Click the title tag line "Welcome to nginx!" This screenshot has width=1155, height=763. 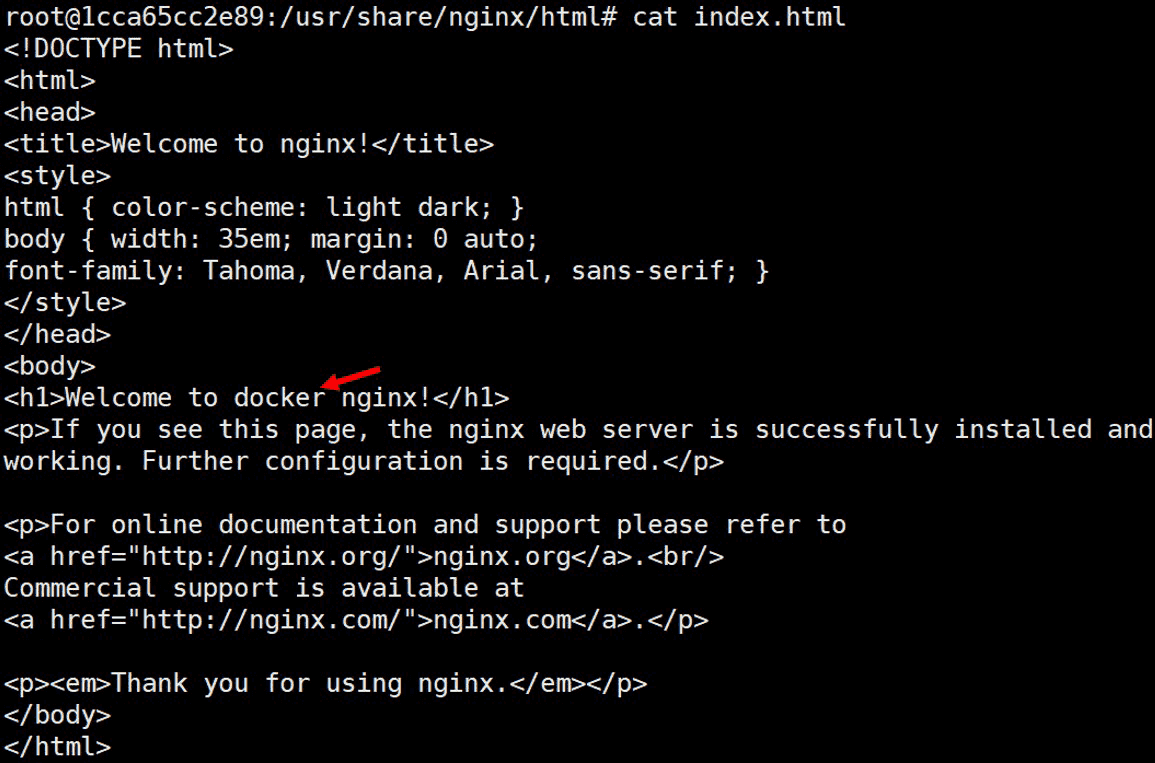point(249,144)
